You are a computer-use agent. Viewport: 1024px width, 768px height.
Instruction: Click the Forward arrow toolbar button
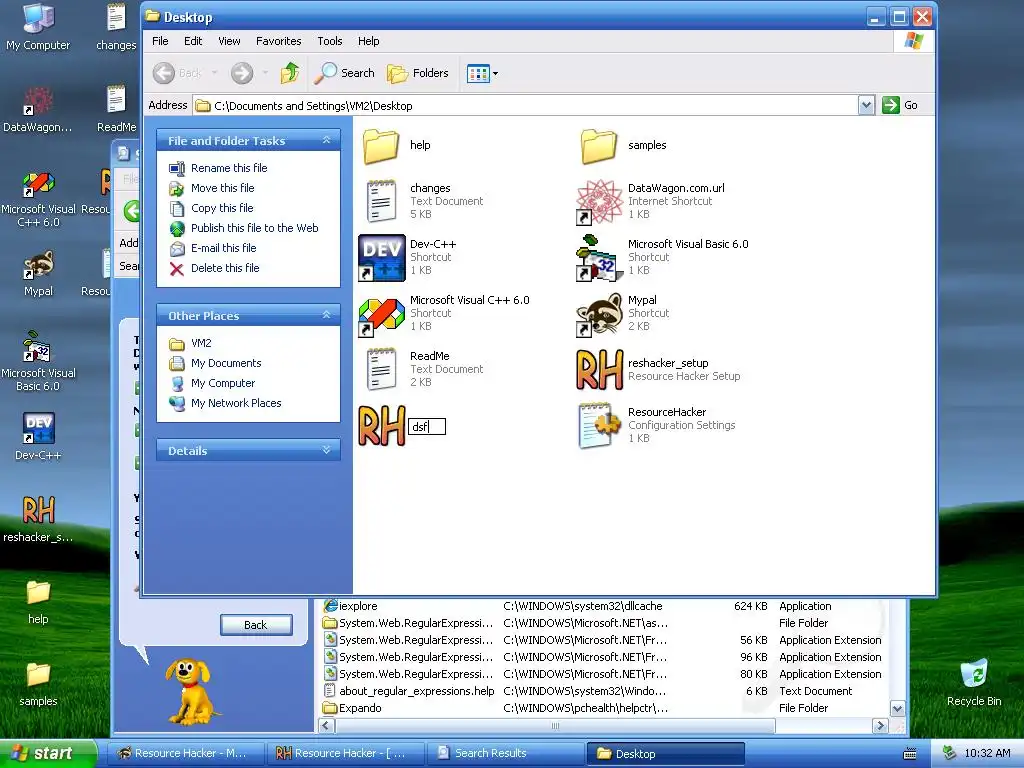(x=242, y=73)
